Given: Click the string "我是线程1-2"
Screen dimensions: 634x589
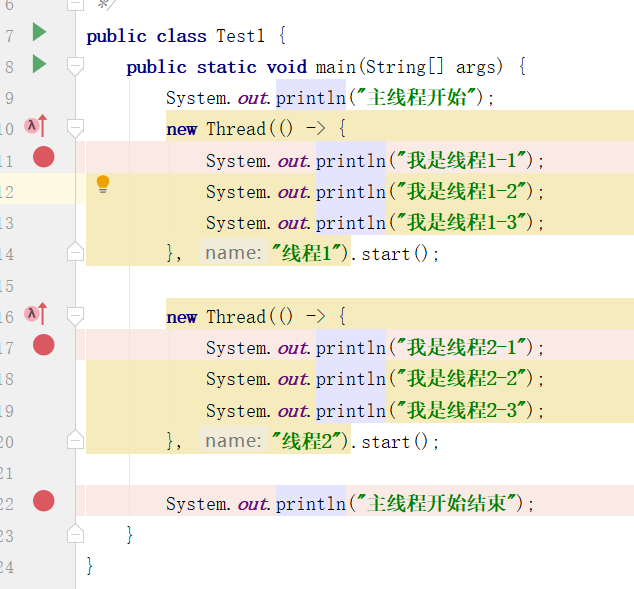Looking at the screenshot, I should click(x=463, y=191).
